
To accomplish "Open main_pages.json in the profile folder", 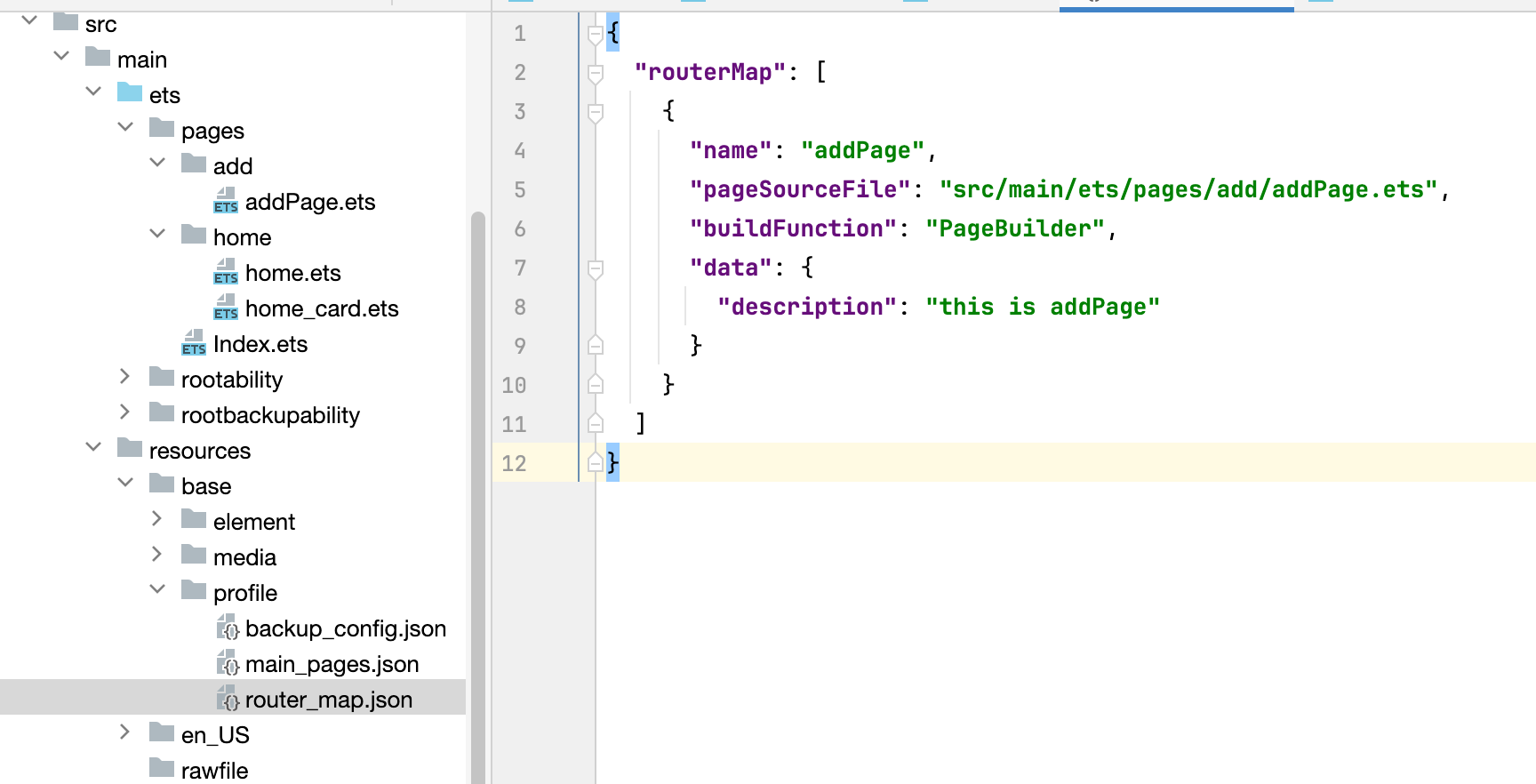I will tap(332, 664).
